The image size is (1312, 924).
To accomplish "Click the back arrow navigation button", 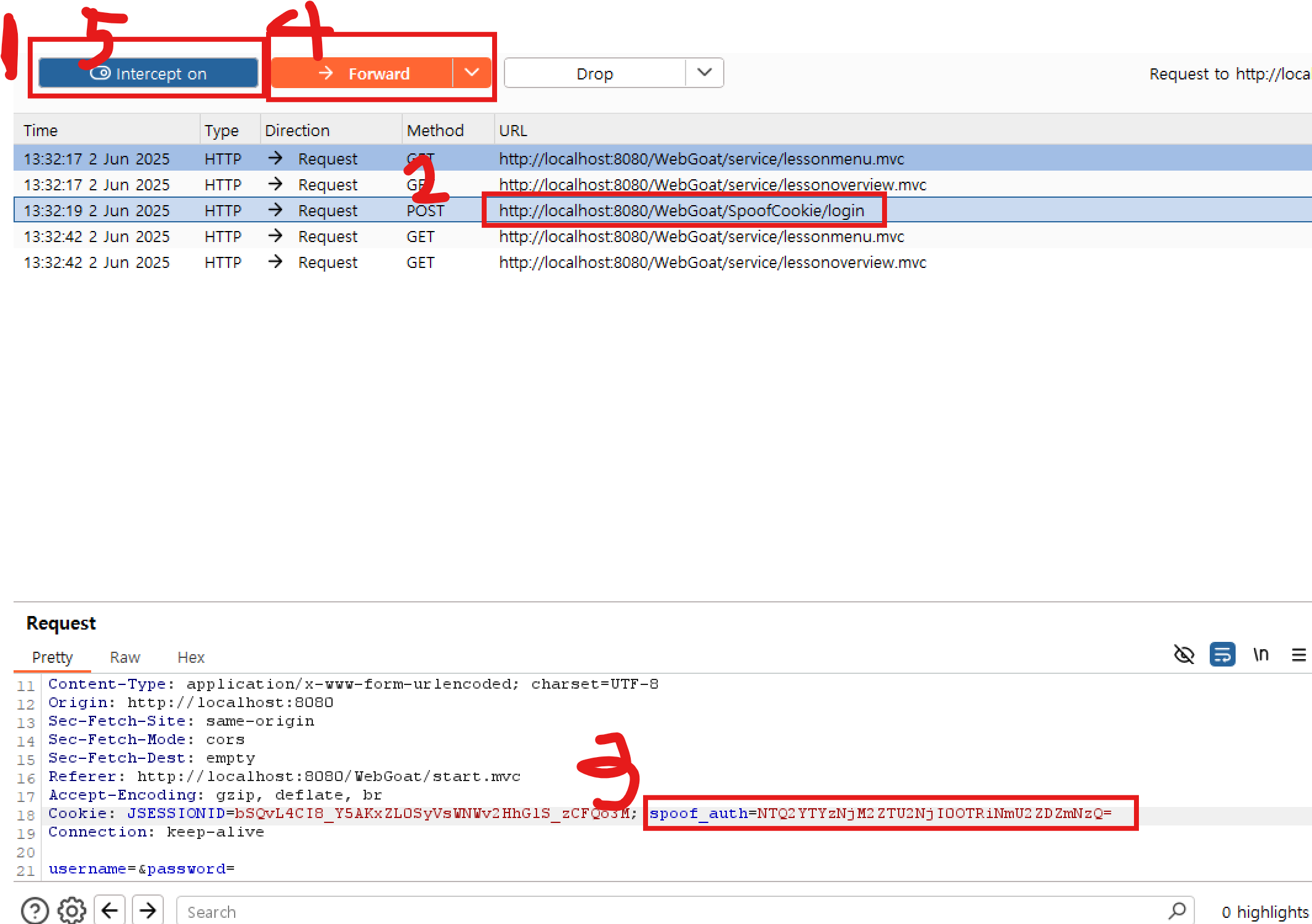I will click(110, 910).
